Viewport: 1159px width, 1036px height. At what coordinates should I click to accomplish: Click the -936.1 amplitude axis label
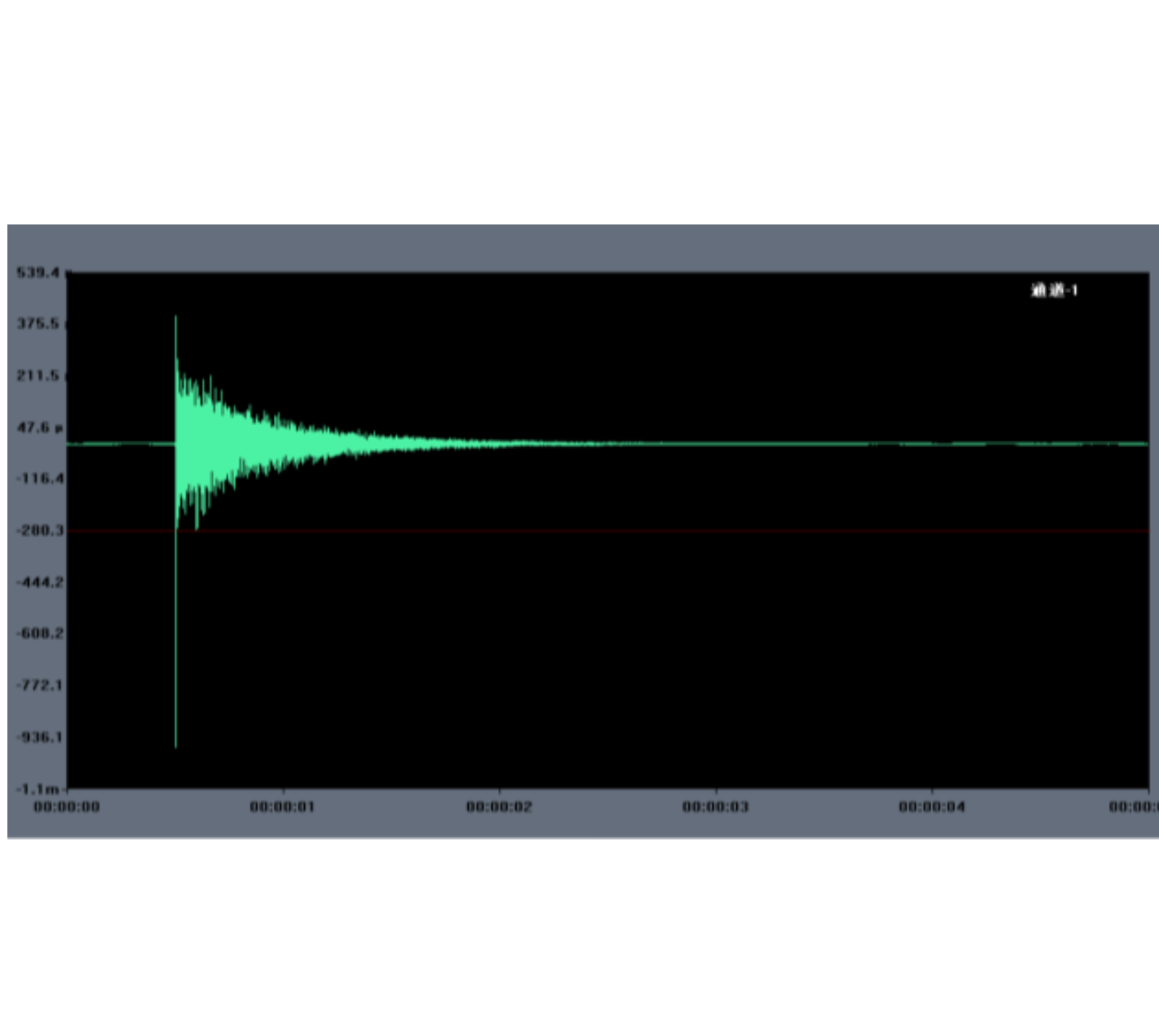[39, 737]
